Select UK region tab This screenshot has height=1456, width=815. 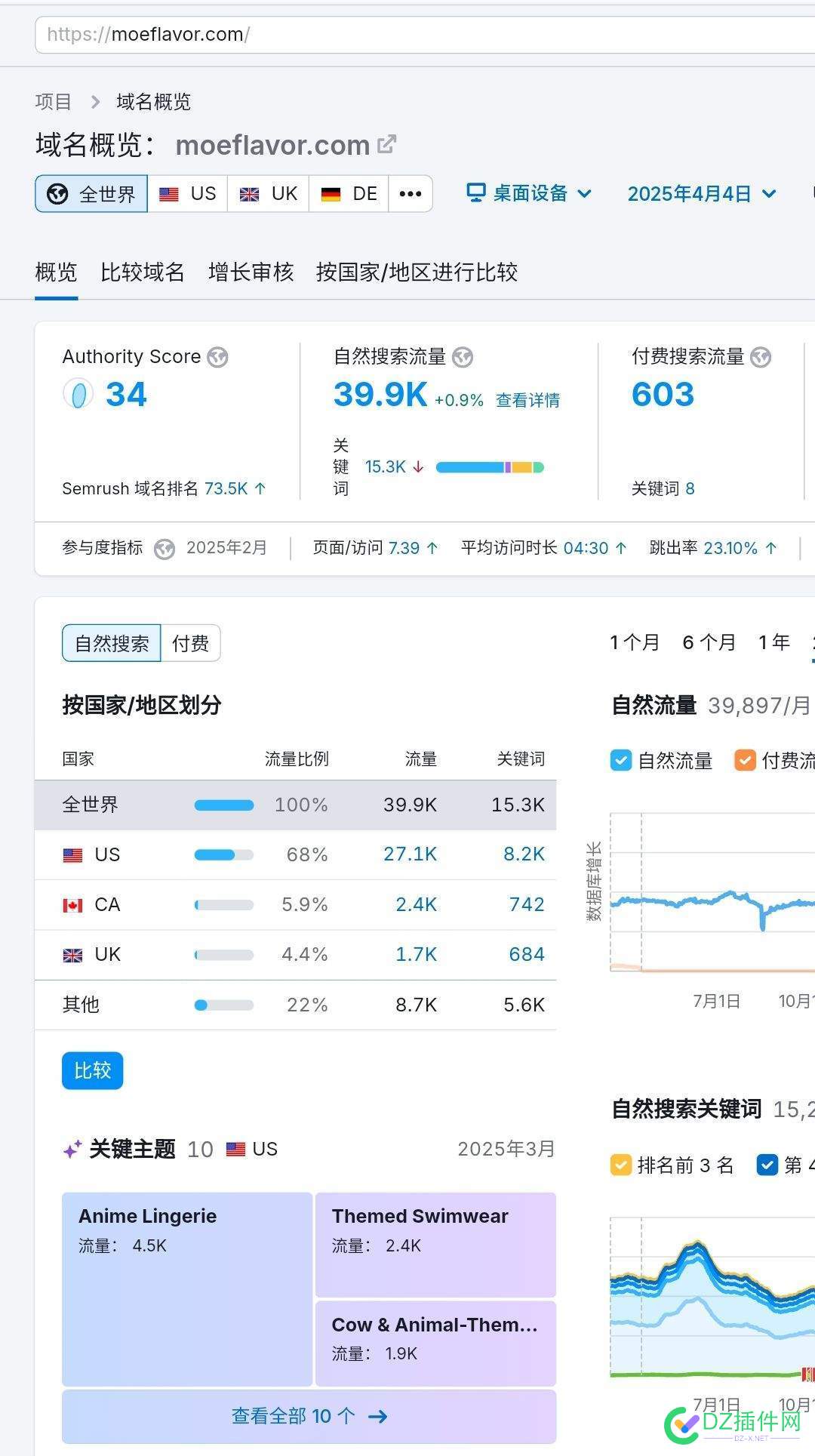point(268,194)
